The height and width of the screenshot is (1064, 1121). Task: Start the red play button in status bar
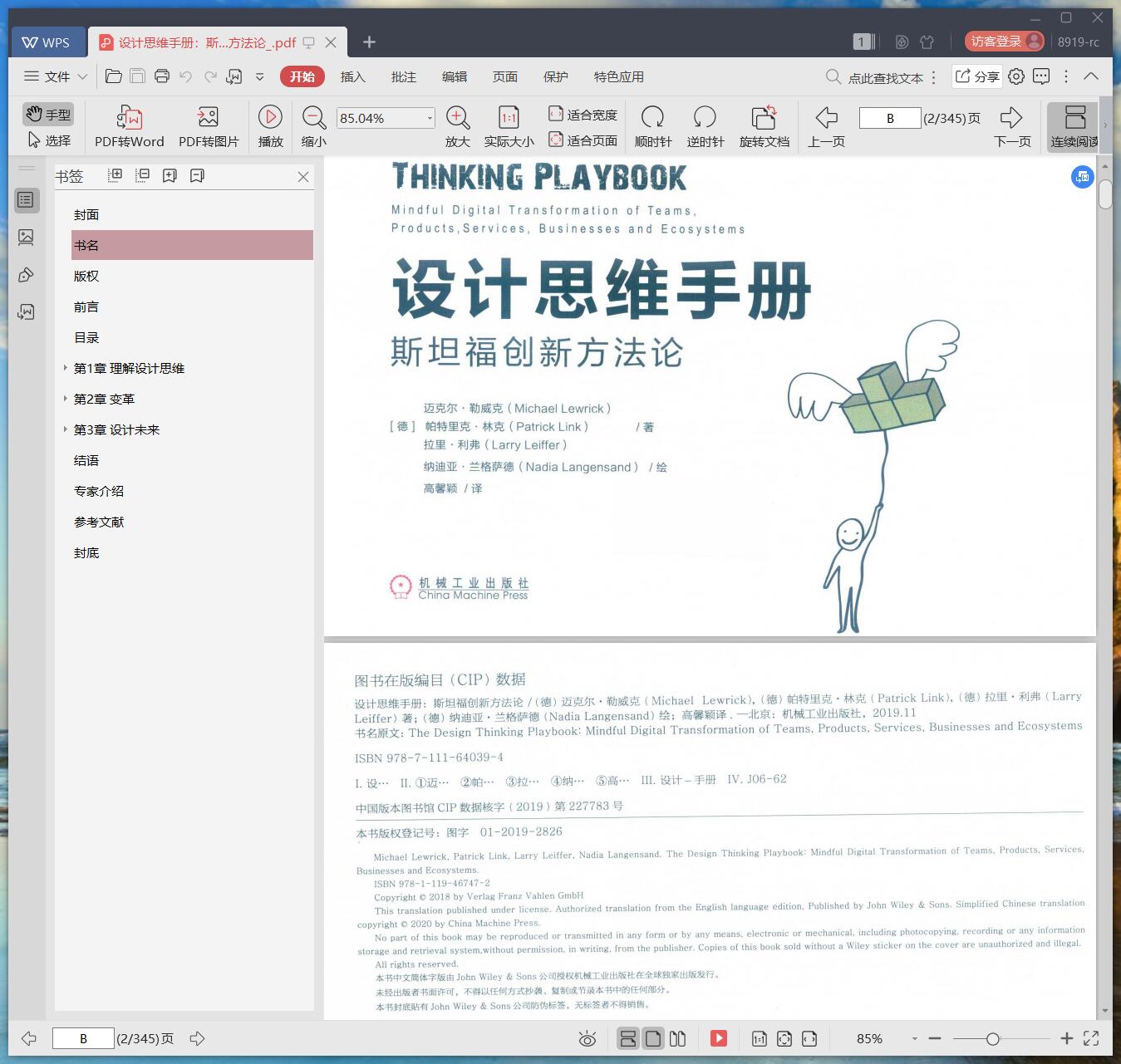(x=719, y=1038)
